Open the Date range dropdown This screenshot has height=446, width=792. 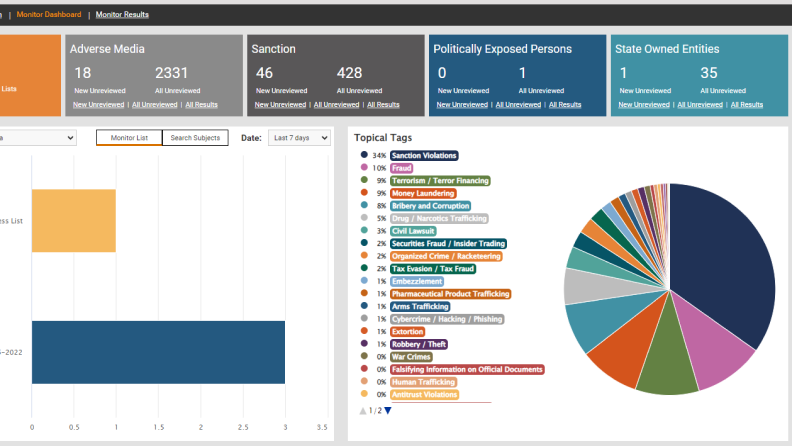click(x=299, y=138)
